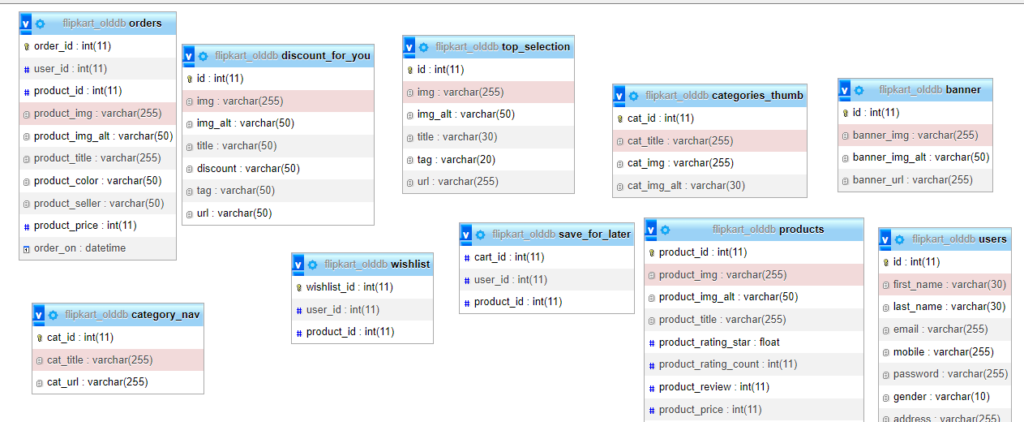The height and width of the screenshot is (422, 1024).
Task: Select 'mobile : varchar(255)' in users
Action: [x=945, y=352]
